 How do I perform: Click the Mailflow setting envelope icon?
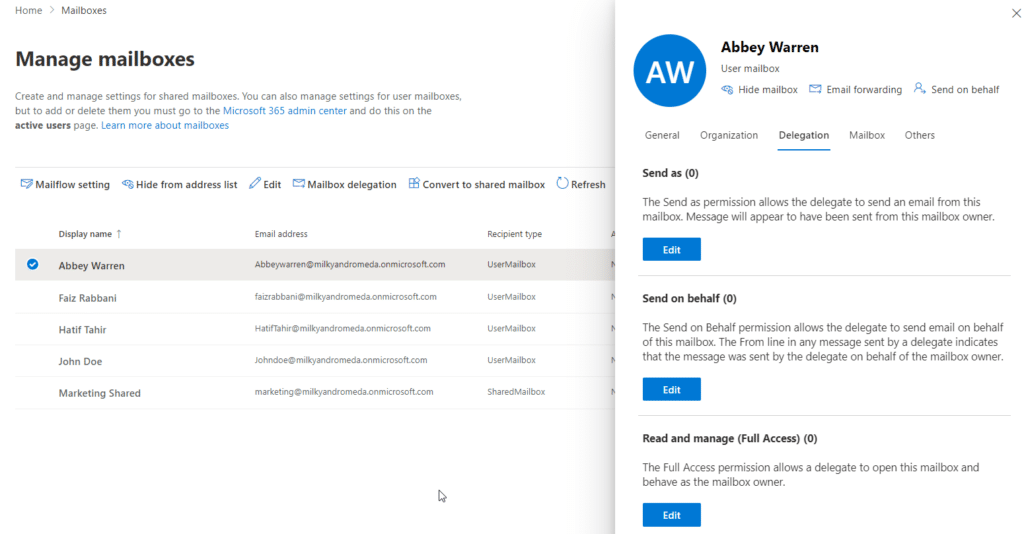point(26,184)
